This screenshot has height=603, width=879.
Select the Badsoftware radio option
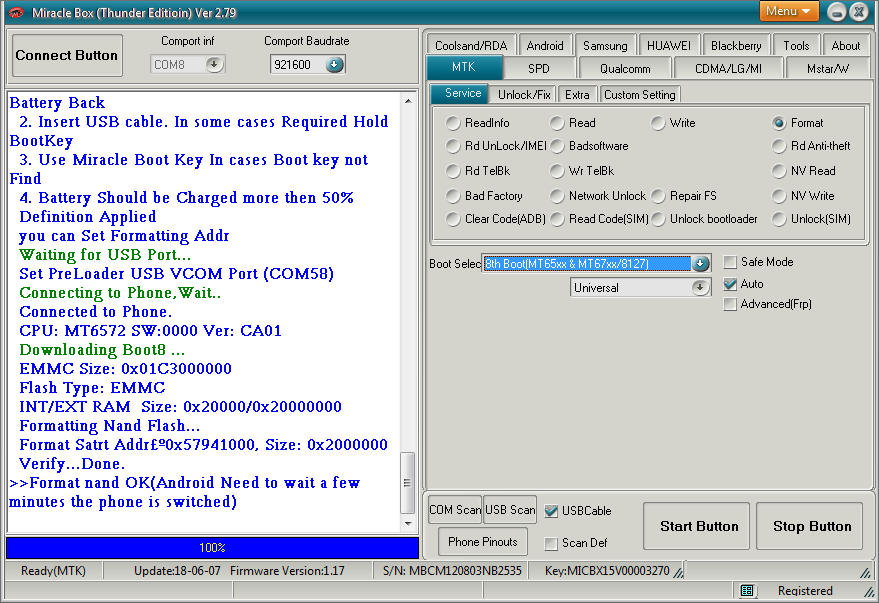pos(557,146)
